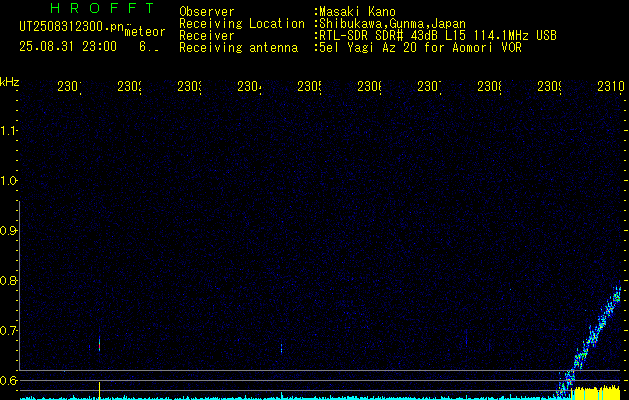Viewport: 629px width, 400px height.
Task: Click the 0.7 kHz frequency tick label
Action: 8,330
